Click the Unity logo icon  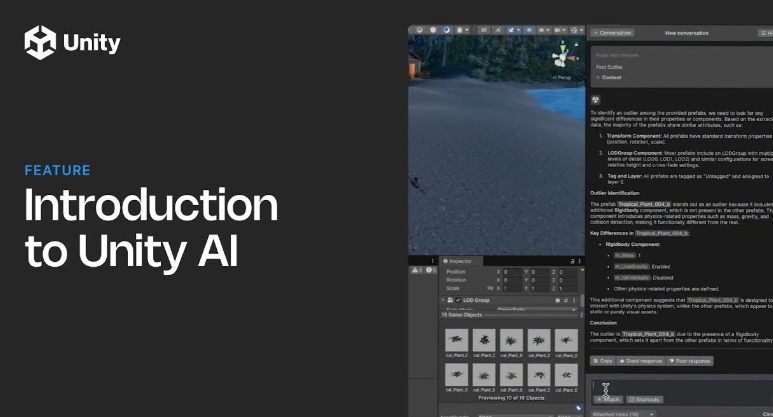coord(41,43)
